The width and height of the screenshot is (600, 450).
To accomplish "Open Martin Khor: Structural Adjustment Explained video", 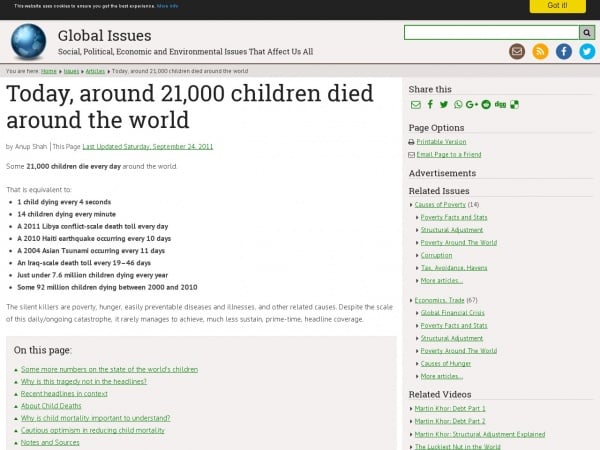I will [480, 434].
